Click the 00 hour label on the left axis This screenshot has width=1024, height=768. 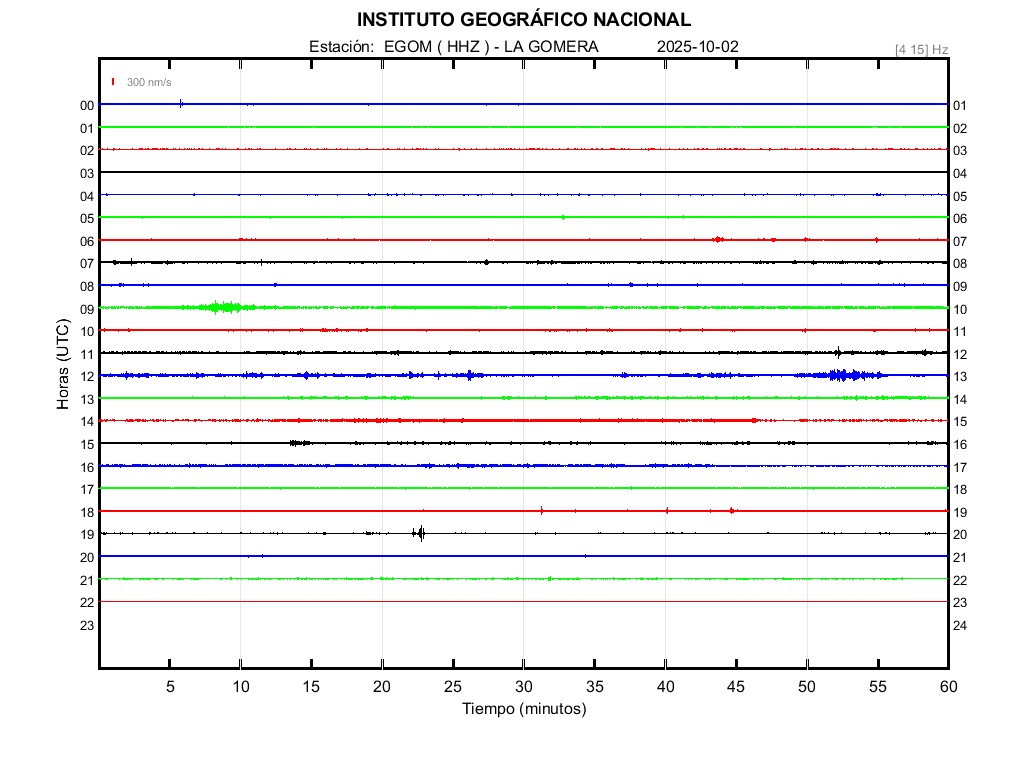click(x=87, y=105)
